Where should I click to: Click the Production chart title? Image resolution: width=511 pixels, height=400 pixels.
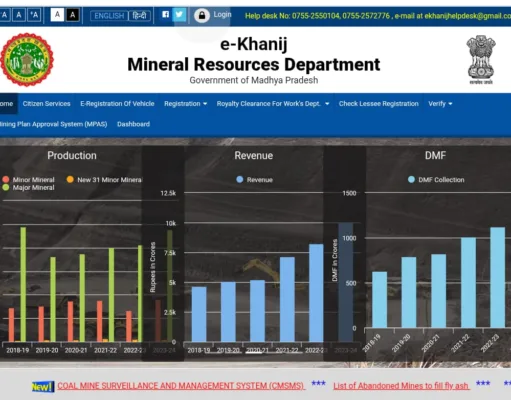click(x=72, y=155)
